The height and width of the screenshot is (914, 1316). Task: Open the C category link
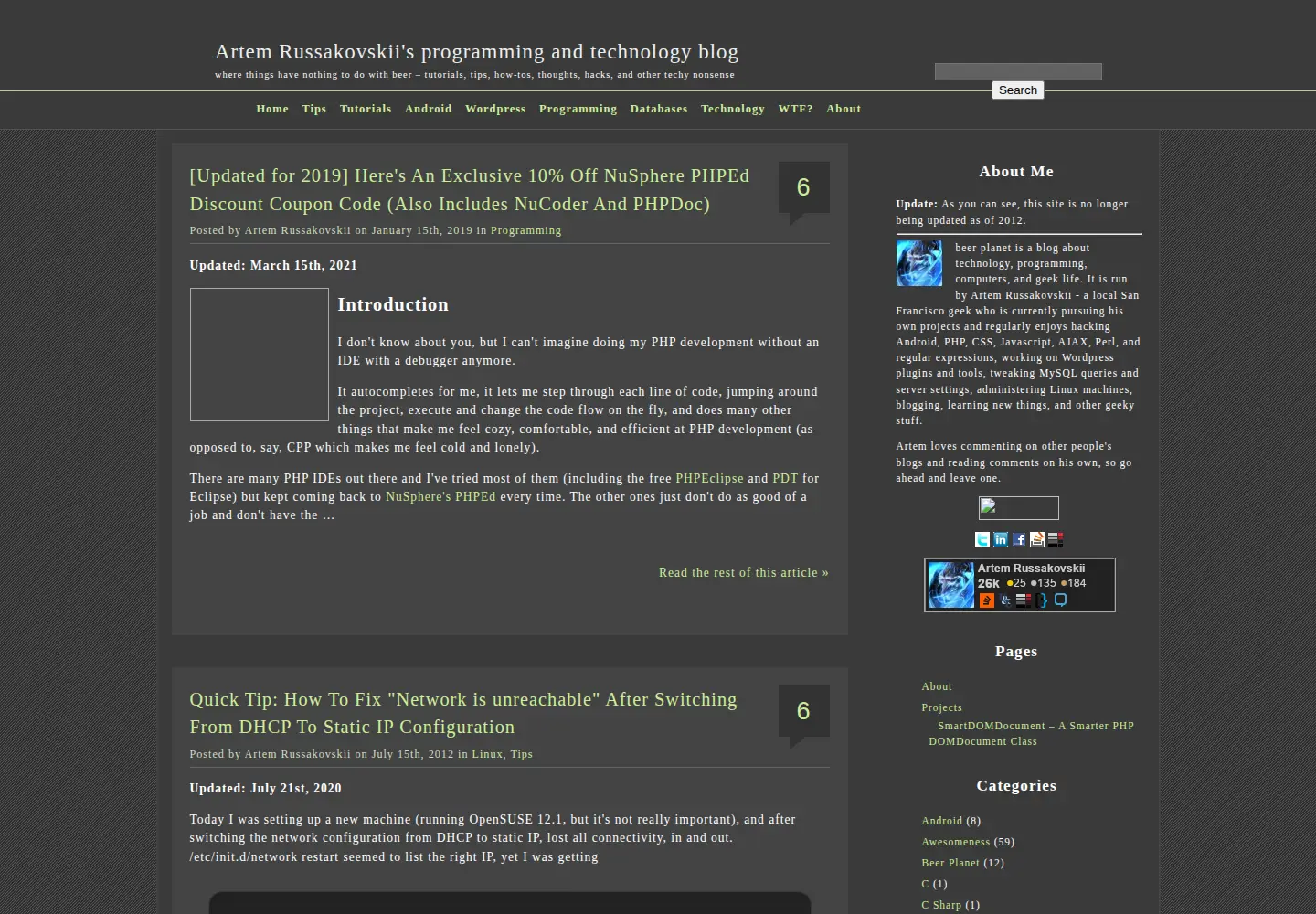point(925,884)
